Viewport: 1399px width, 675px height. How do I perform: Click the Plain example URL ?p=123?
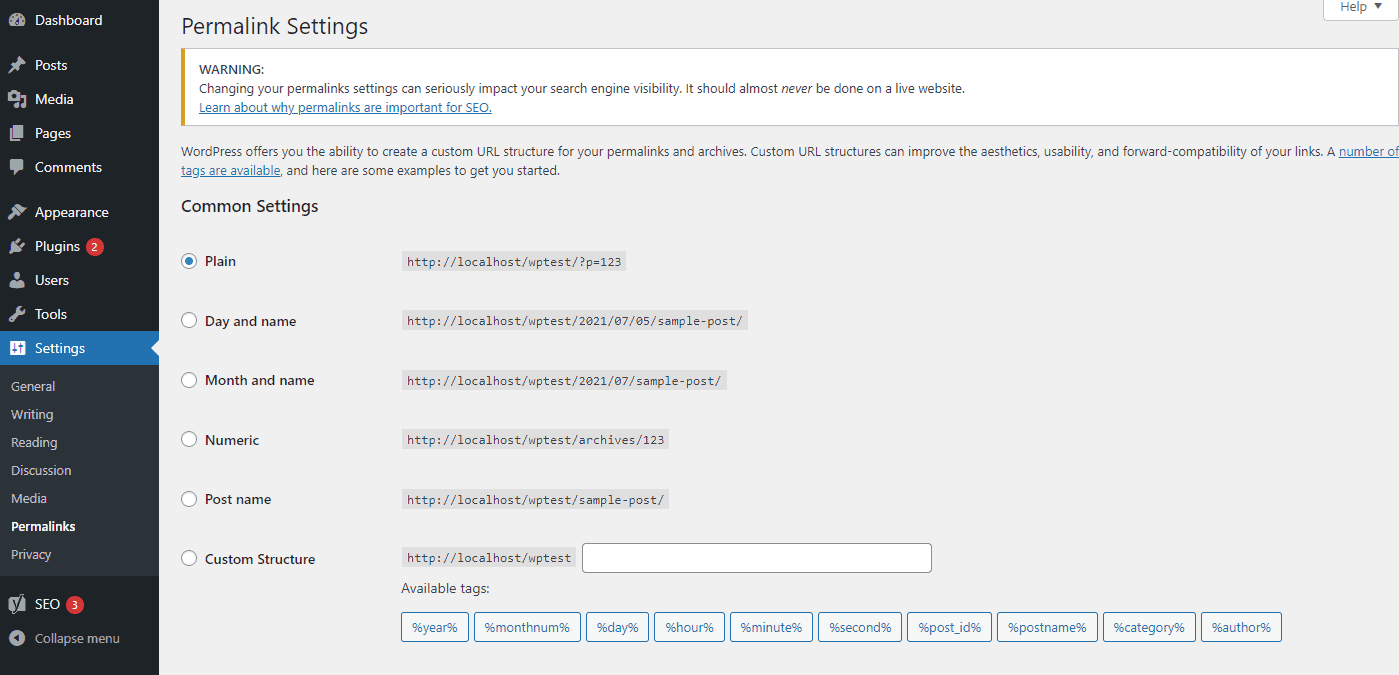[x=516, y=262]
